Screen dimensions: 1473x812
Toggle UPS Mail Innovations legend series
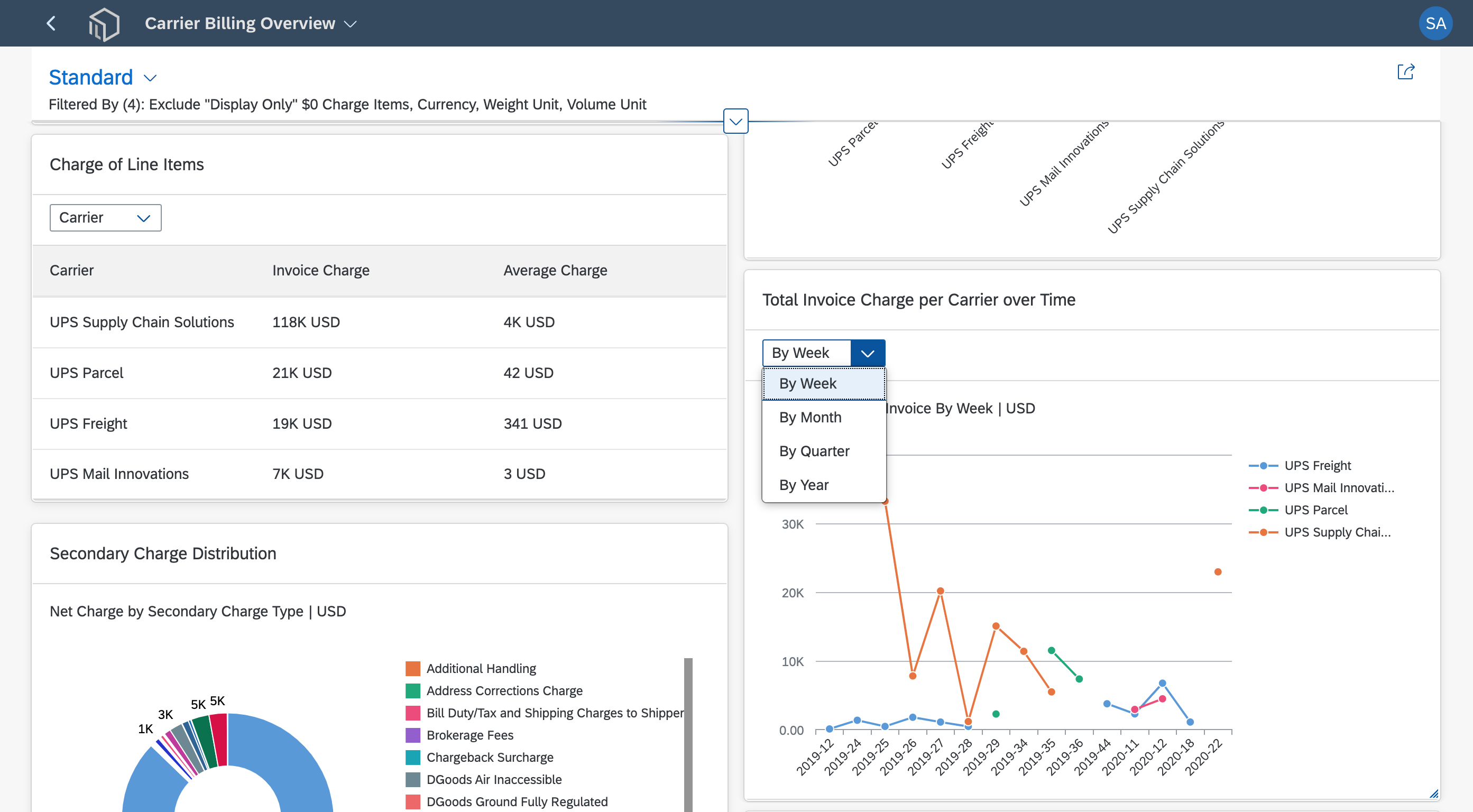[x=1321, y=488]
